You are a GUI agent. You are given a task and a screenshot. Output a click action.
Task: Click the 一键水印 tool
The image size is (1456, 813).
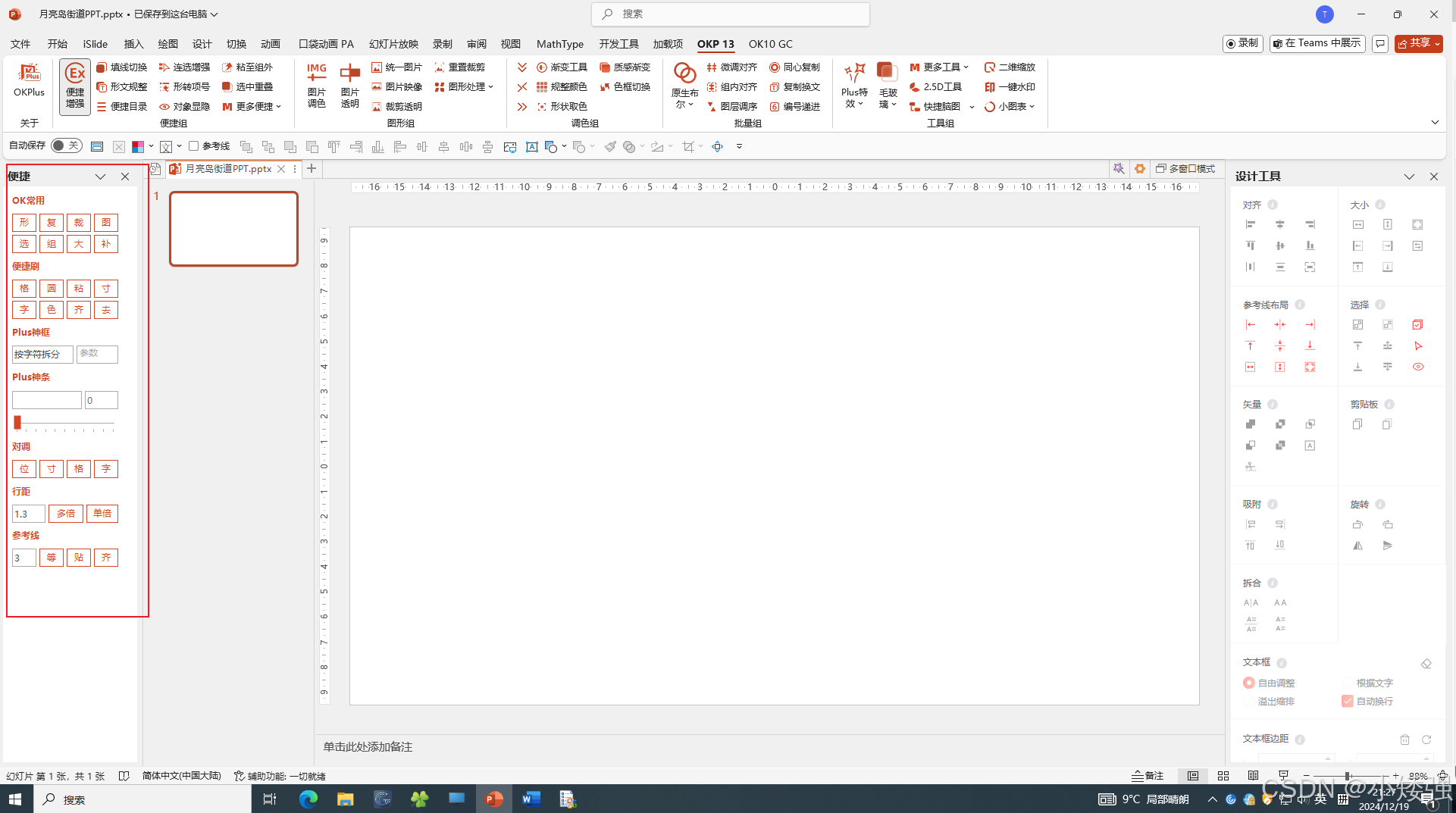tap(1010, 87)
